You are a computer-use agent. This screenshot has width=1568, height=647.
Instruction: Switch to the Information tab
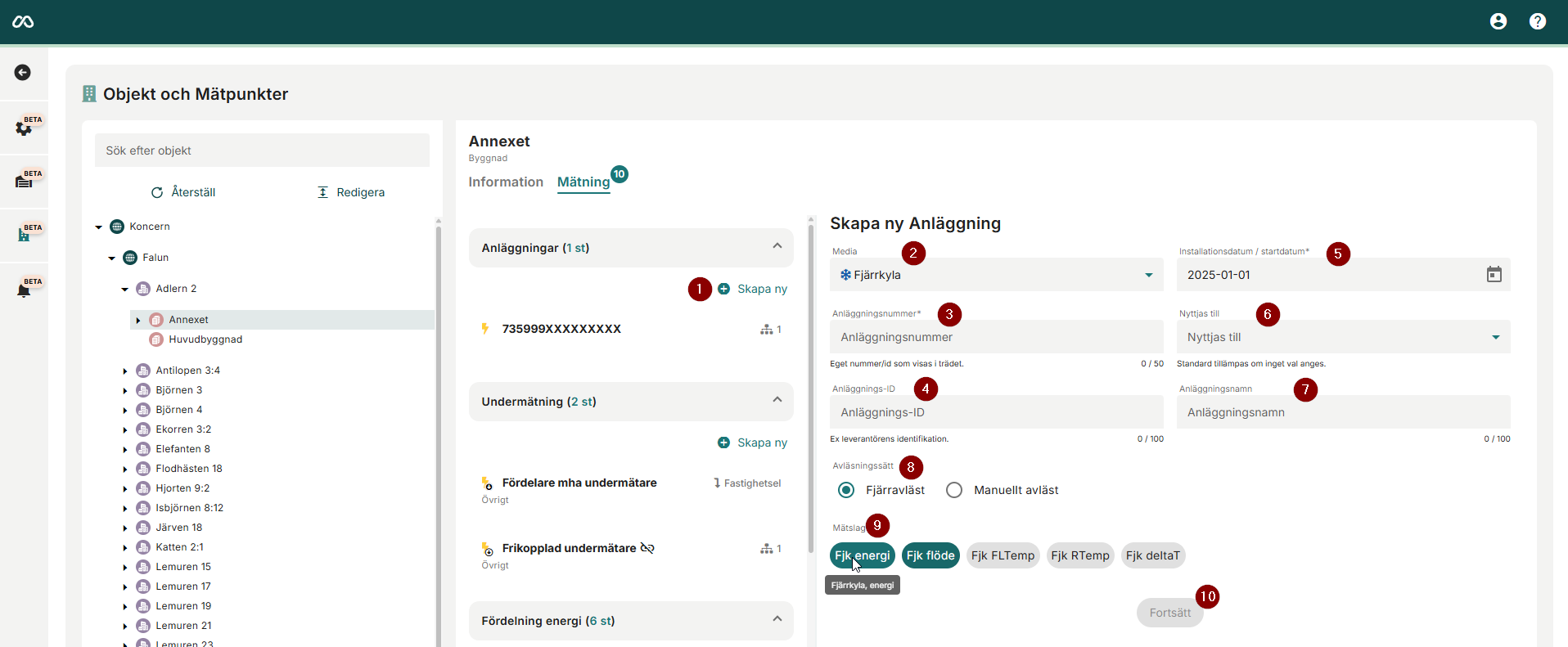(505, 182)
